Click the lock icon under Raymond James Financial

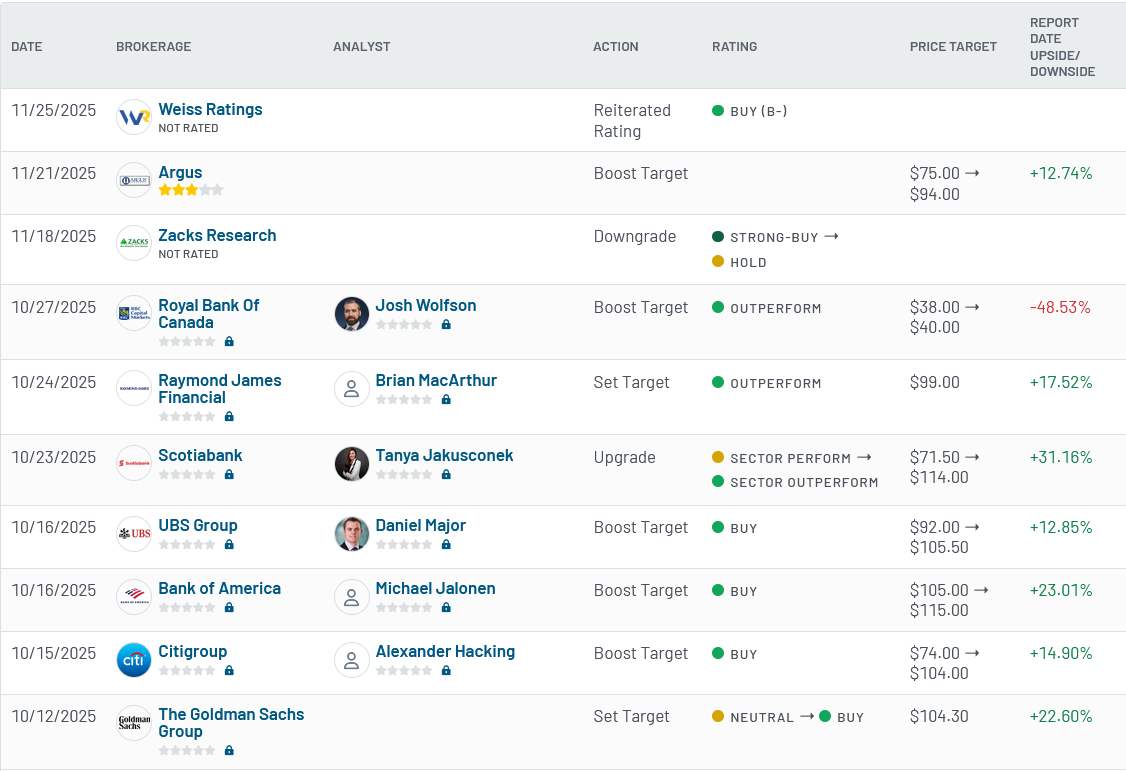click(x=229, y=416)
